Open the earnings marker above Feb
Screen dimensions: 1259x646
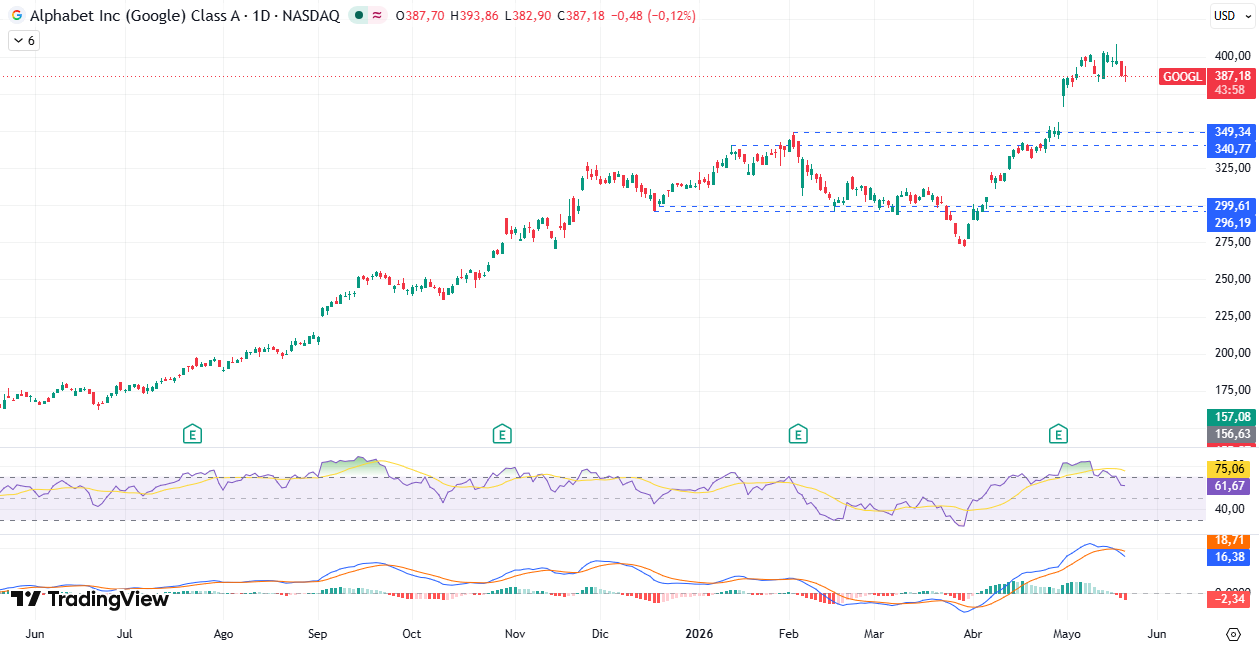tap(797, 434)
